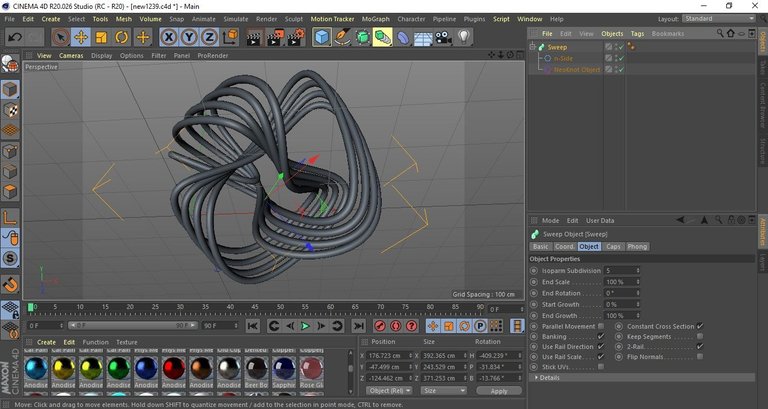Open viewport Cameras menu

click(71, 55)
